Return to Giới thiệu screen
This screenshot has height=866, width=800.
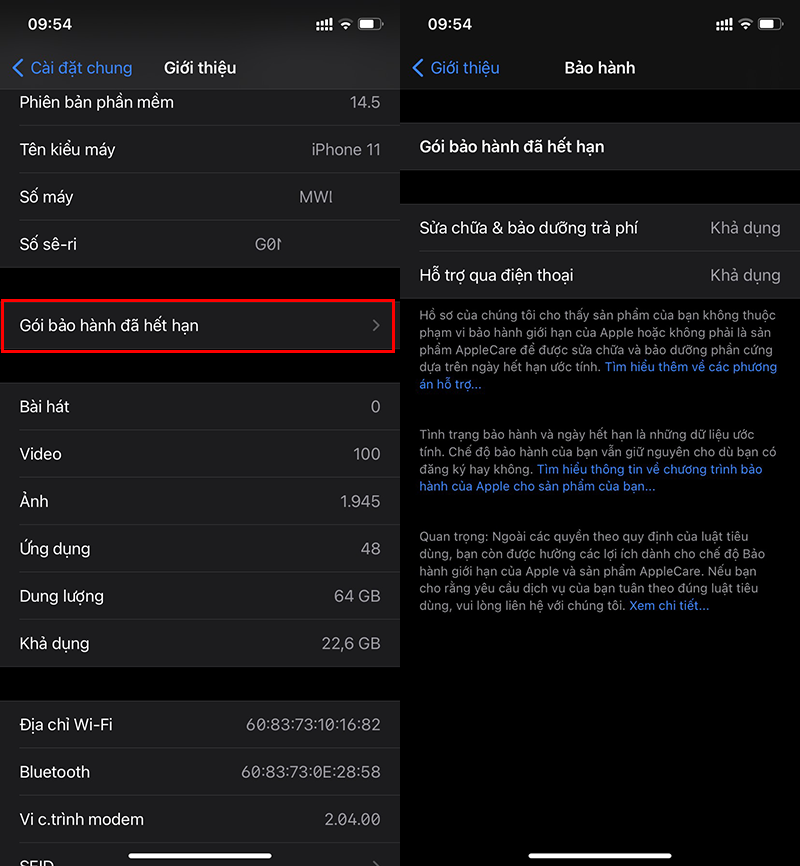tap(464, 68)
